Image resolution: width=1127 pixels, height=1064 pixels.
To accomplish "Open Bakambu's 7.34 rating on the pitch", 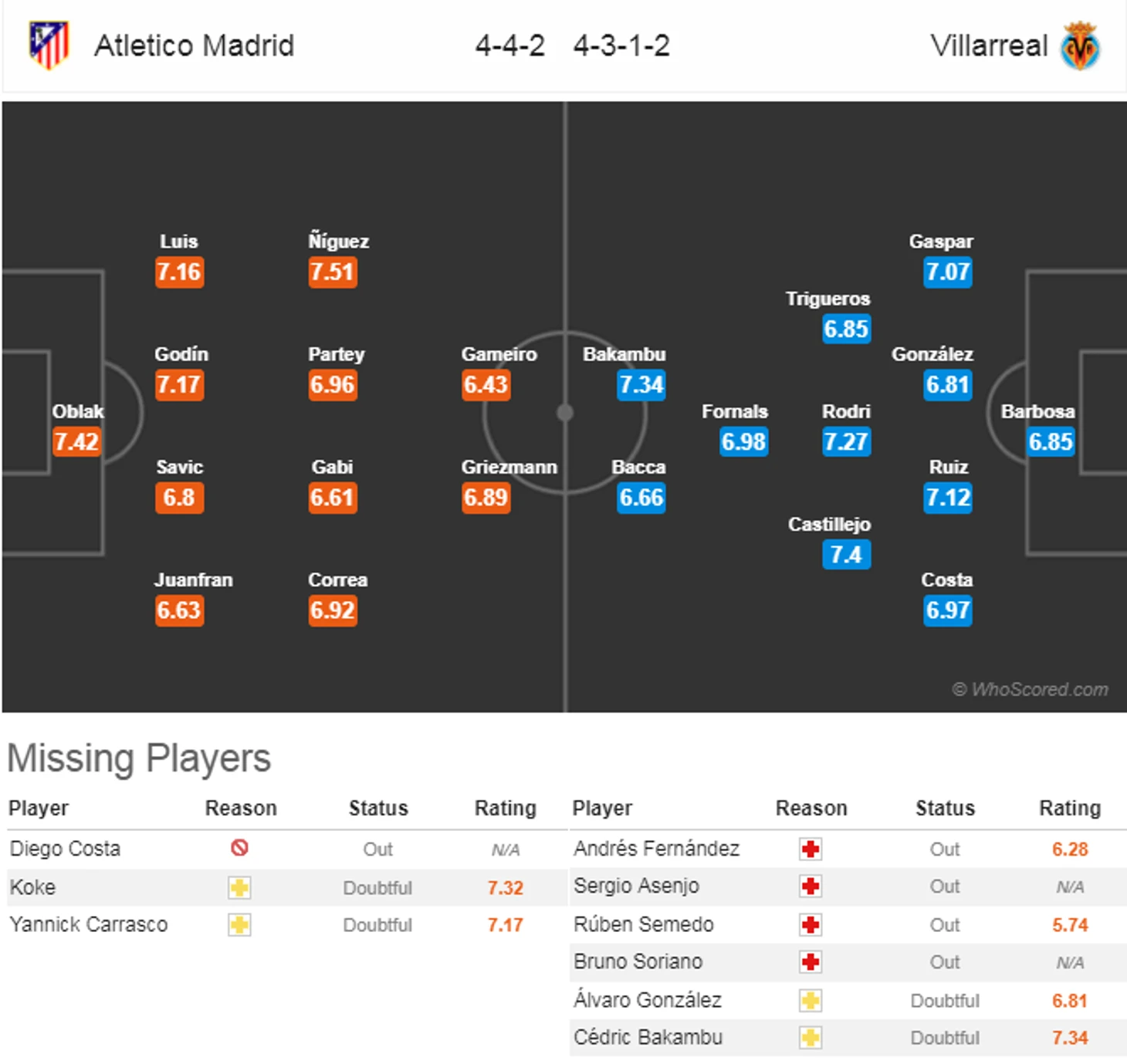I will point(641,385).
